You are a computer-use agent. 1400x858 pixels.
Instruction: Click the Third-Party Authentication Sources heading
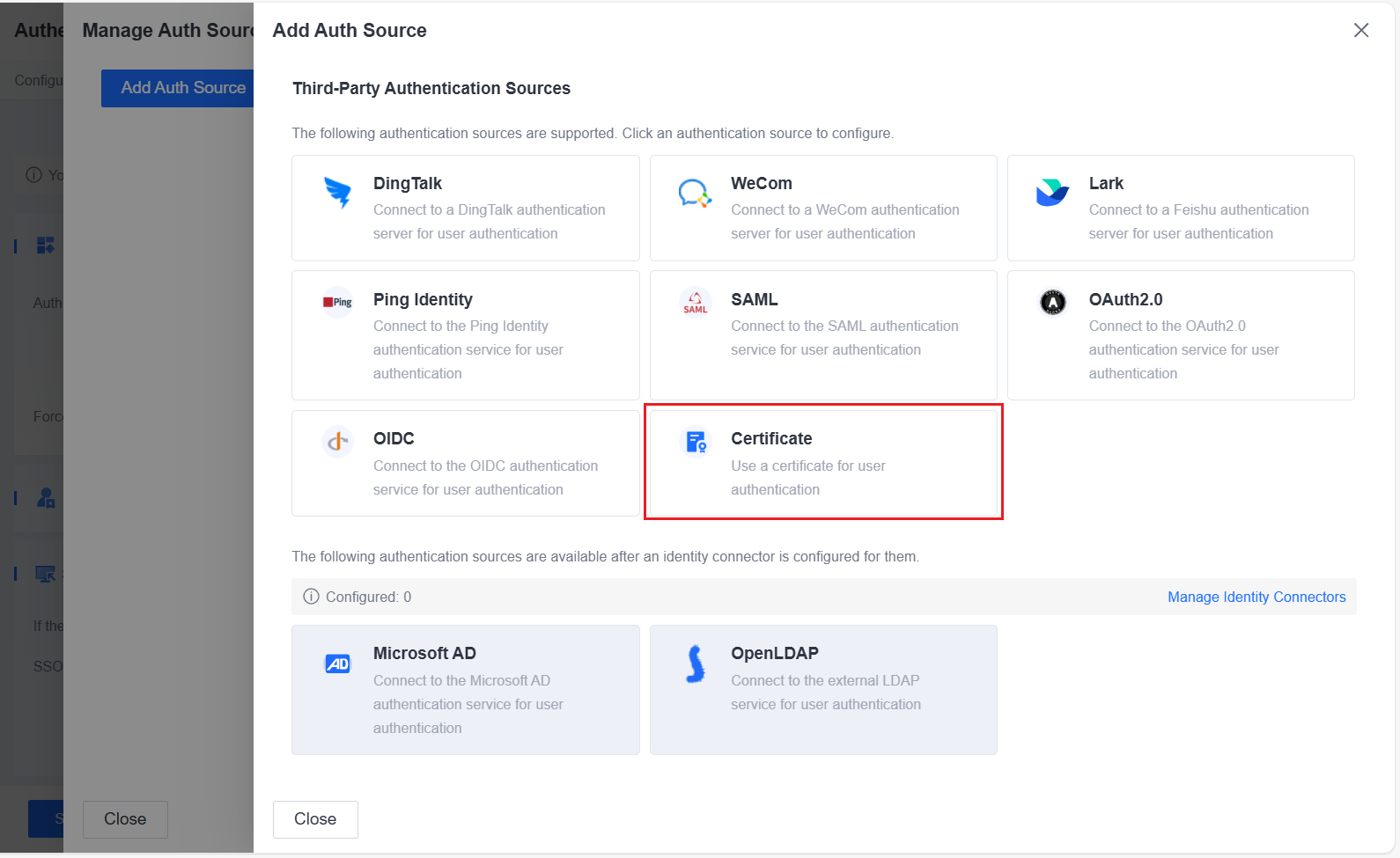[x=431, y=88]
